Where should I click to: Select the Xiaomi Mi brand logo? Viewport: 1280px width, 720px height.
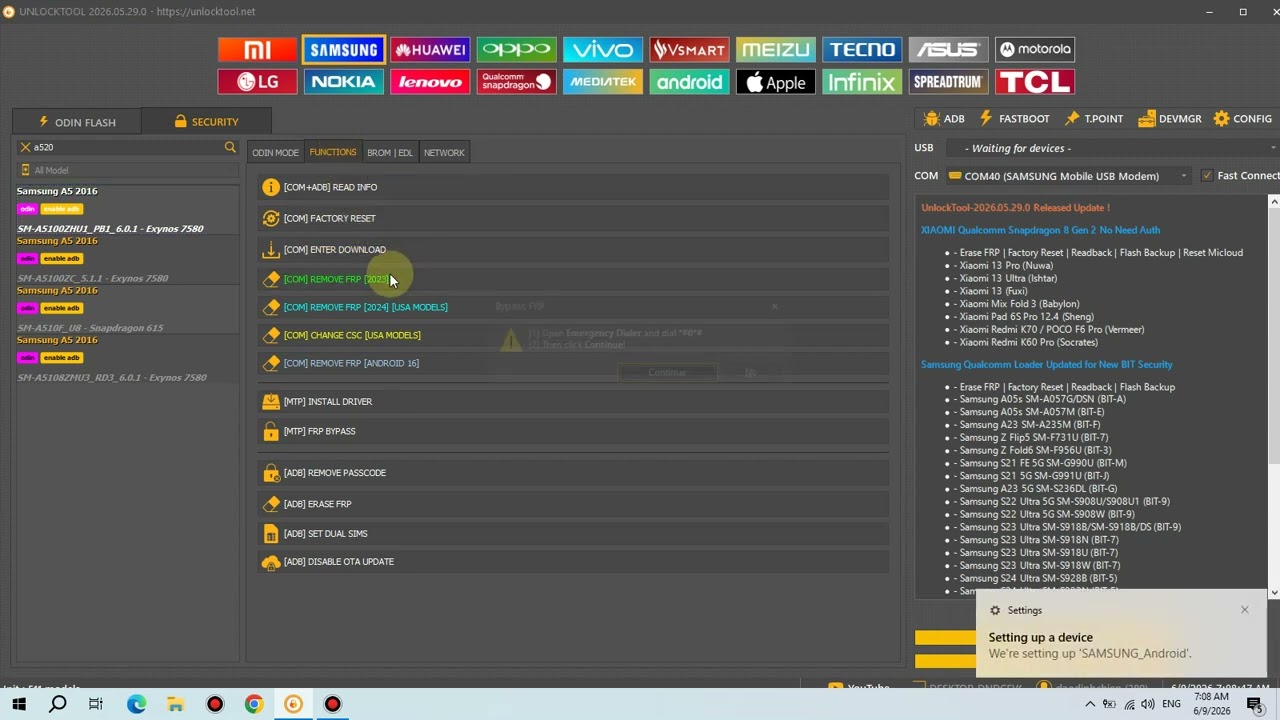click(257, 49)
